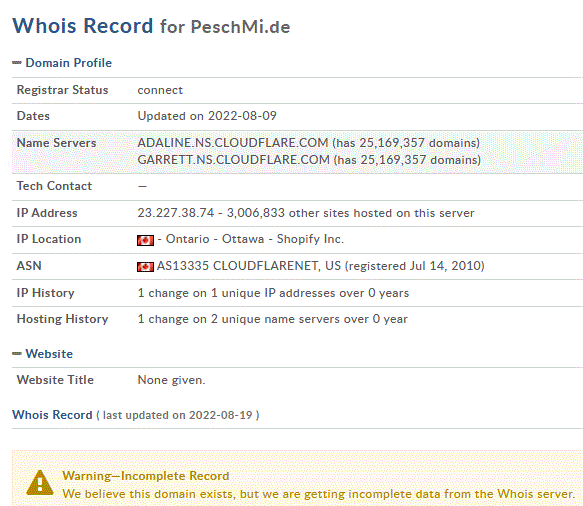The height and width of the screenshot is (506, 583).
Task: Open 3,006,833 other sites hosted link
Action: point(350,213)
